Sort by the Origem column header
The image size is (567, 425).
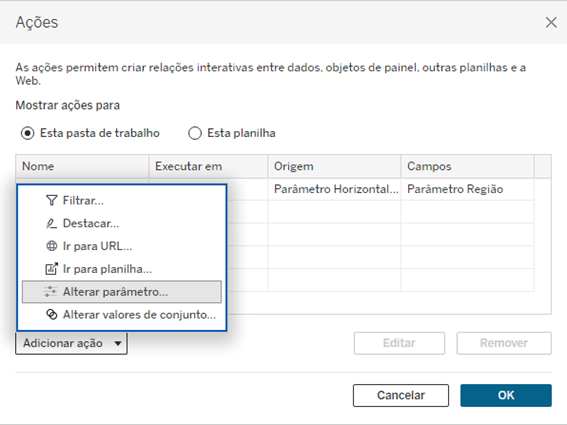(334, 166)
